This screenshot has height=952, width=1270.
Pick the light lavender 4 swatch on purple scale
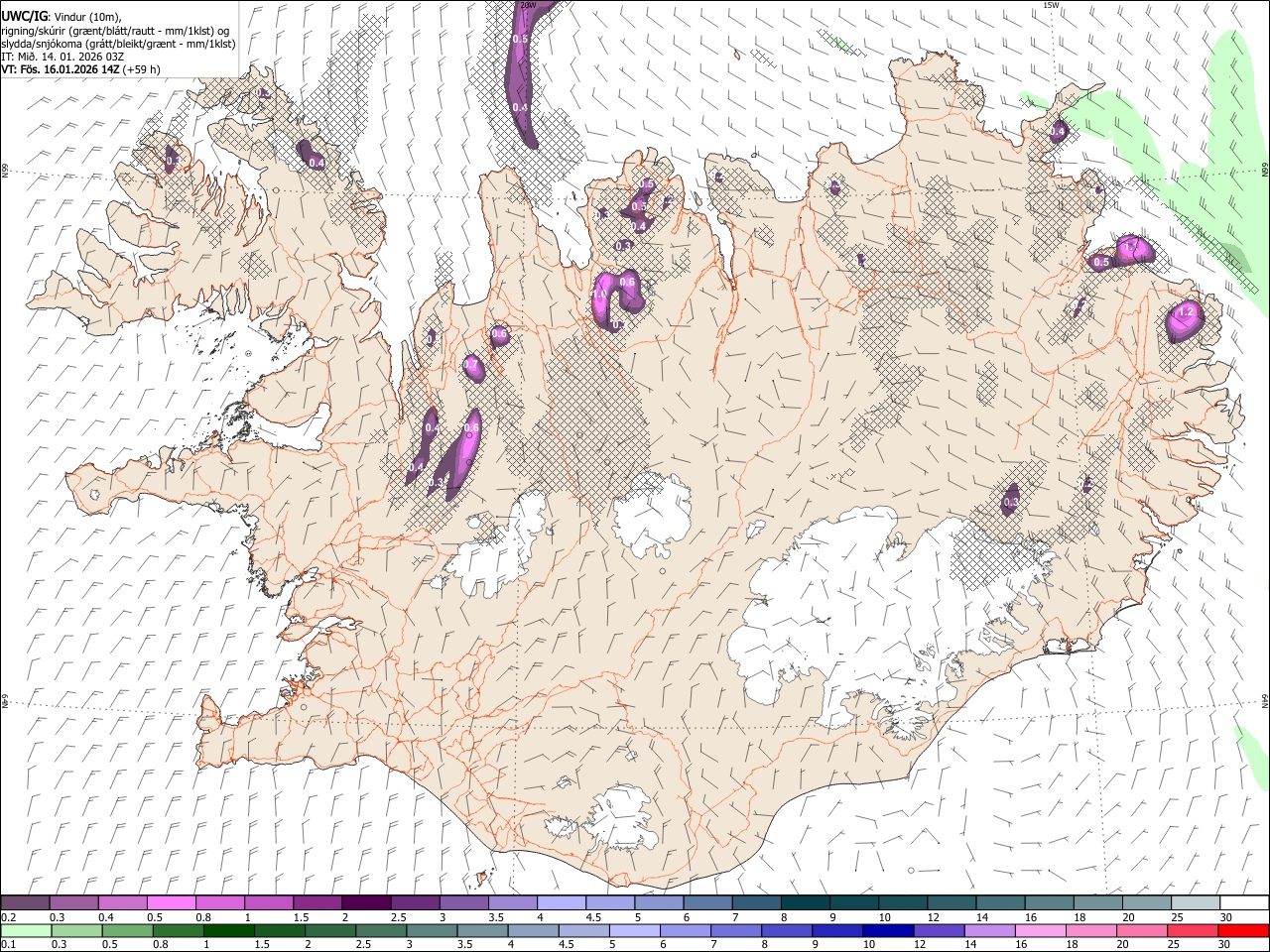561,902
